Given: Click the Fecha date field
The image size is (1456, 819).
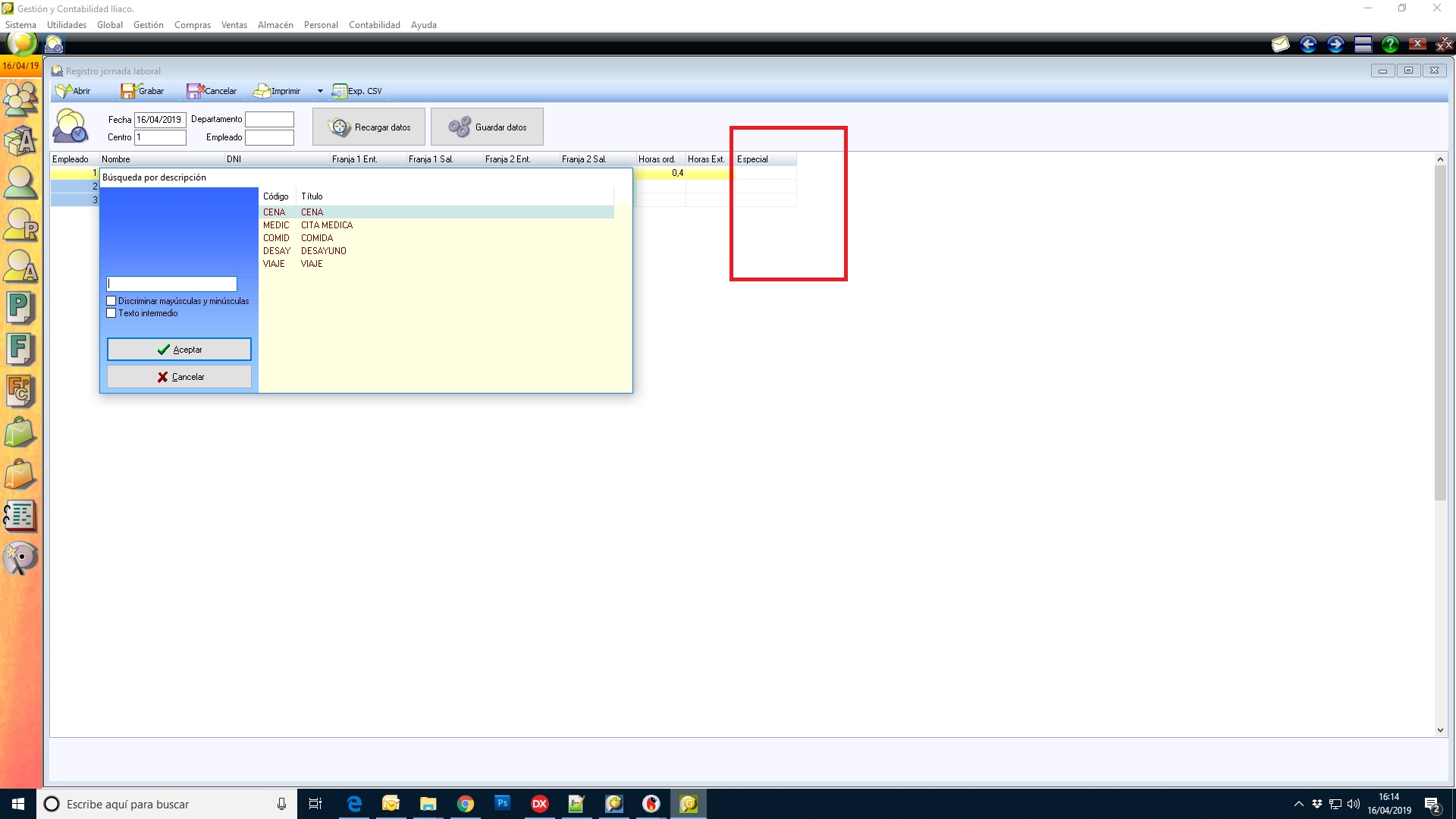Looking at the screenshot, I should point(160,120).
